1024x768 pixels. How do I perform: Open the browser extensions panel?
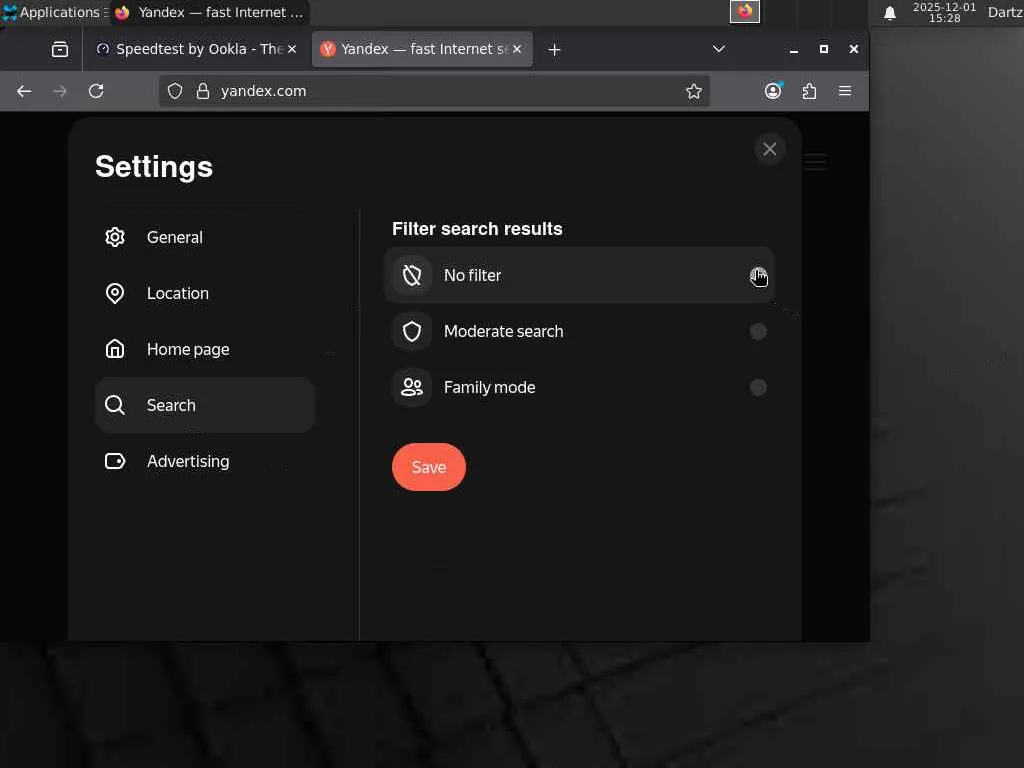pyautogui.click(x=809, y=91)
